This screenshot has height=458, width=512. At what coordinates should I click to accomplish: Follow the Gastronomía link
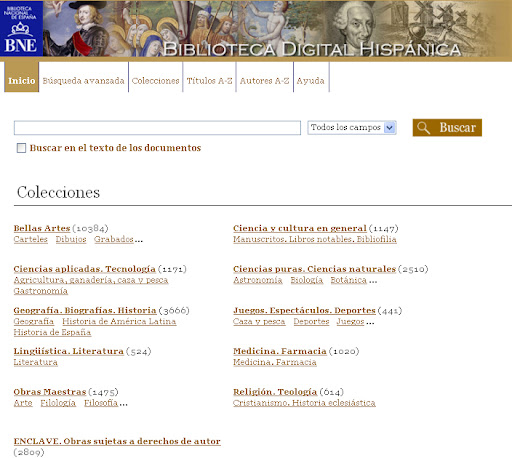click(x=41, y=291)
